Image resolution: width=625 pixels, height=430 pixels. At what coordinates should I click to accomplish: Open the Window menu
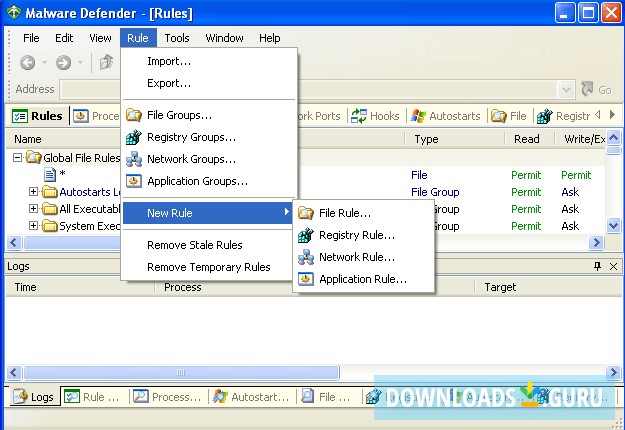[x=224, y=38]
